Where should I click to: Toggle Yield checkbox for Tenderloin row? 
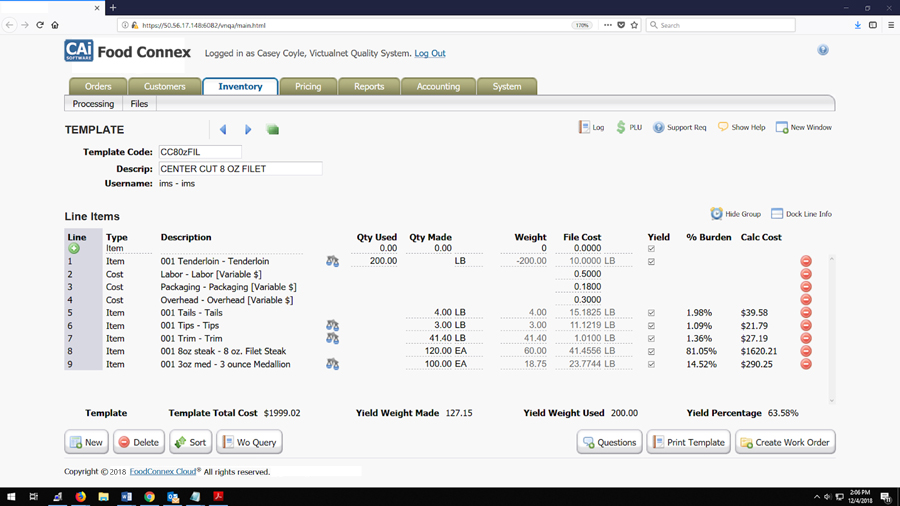click(652, 261)
